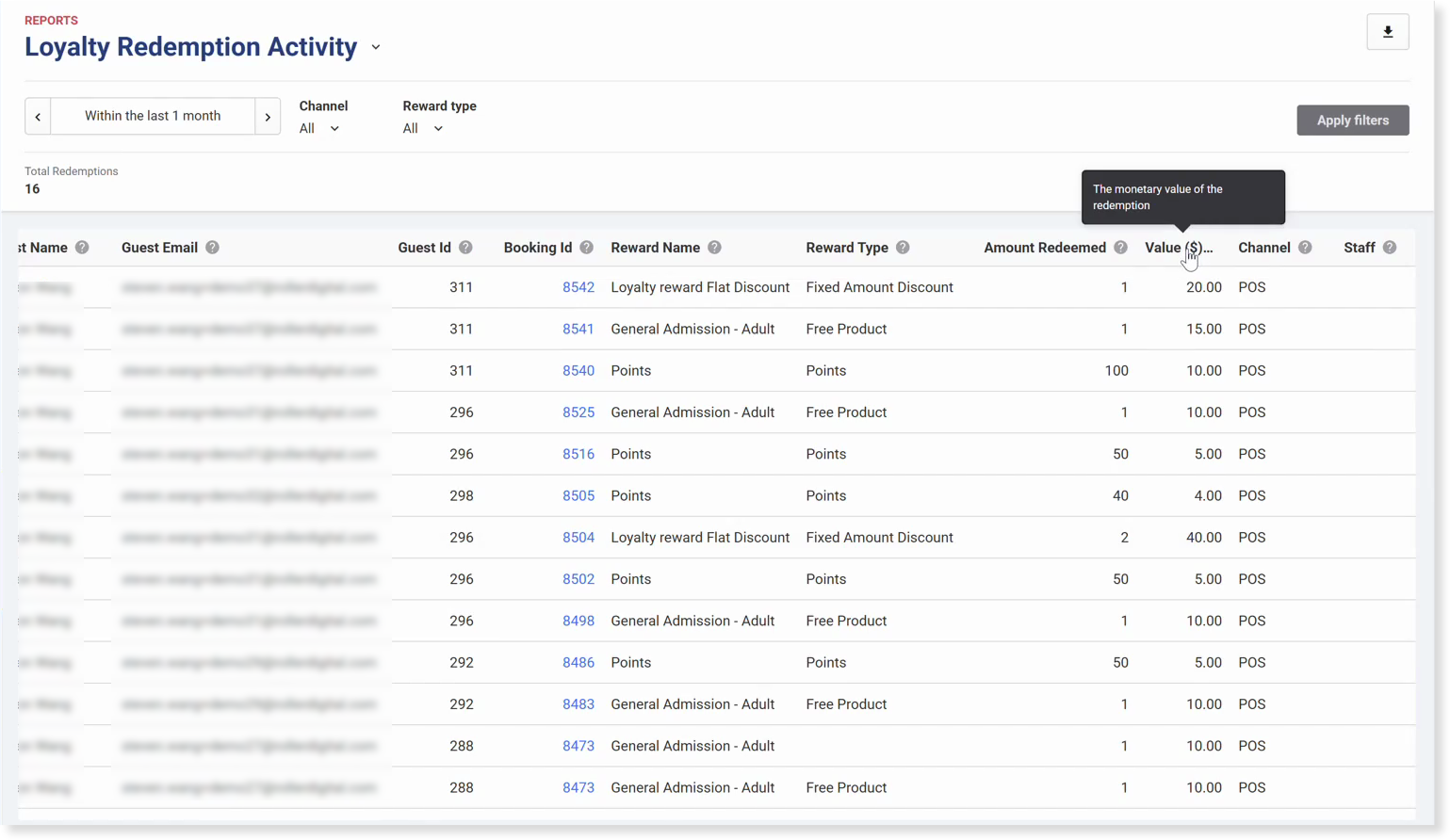Select amount redeemed 100 in booking 8540 row
Screen dimensions: 1450x840
[x=1116, y=371]
